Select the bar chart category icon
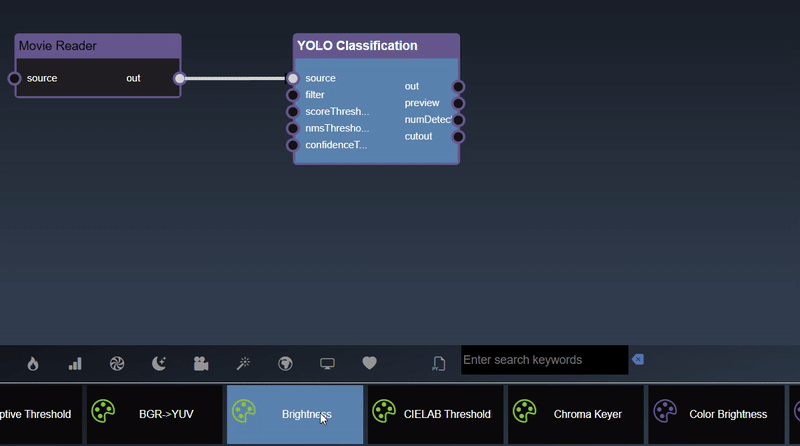This screenshot has height=446, width=800. [x=75, y=364]
